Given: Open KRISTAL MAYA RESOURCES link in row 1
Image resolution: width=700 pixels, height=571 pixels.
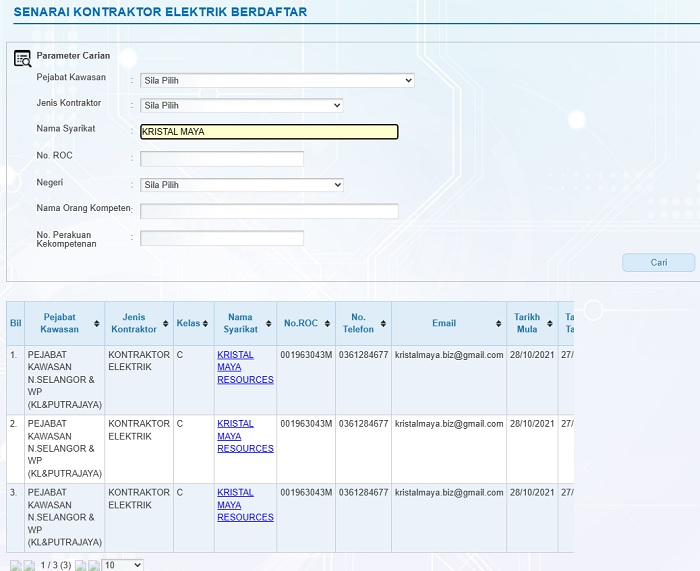Looking at the screenshot, I should pyautogui.click(x=245, y=367).
